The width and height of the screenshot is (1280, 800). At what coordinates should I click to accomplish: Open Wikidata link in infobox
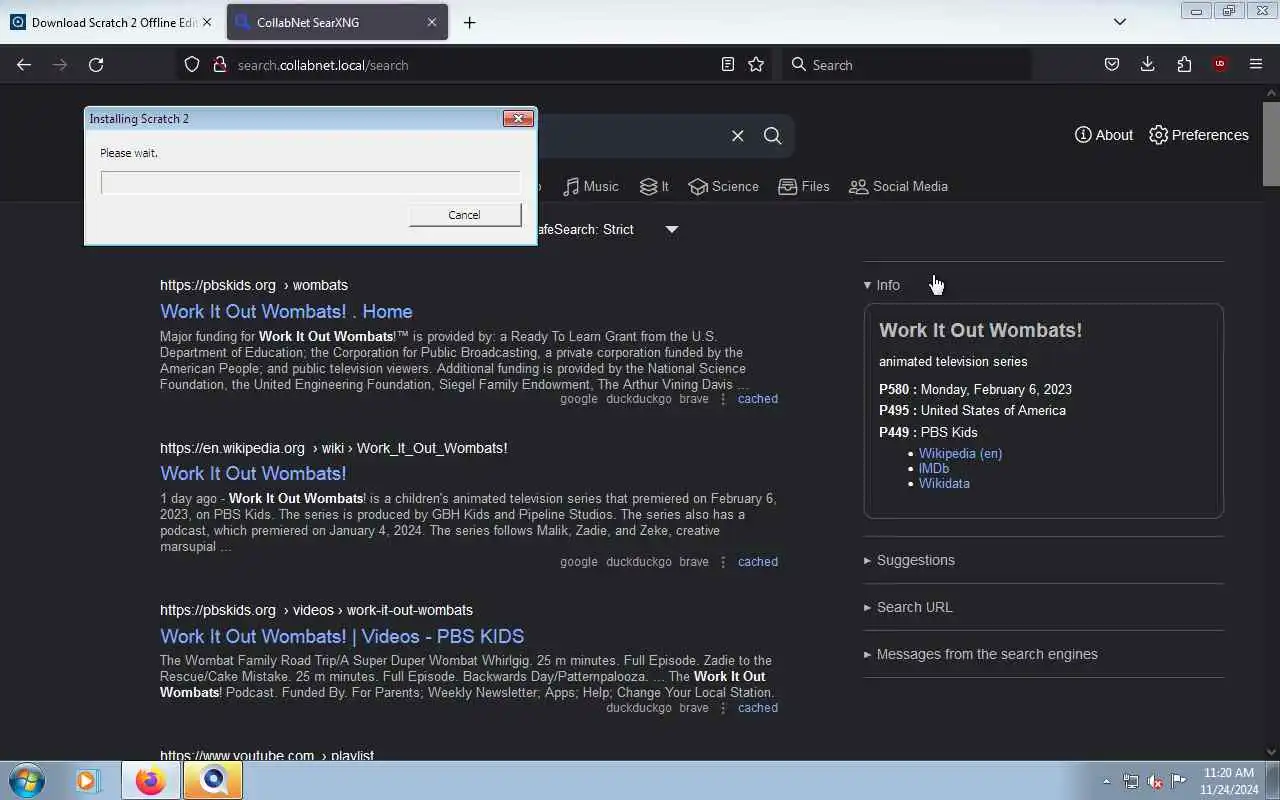pyautogui.click(x=944, y=483)
